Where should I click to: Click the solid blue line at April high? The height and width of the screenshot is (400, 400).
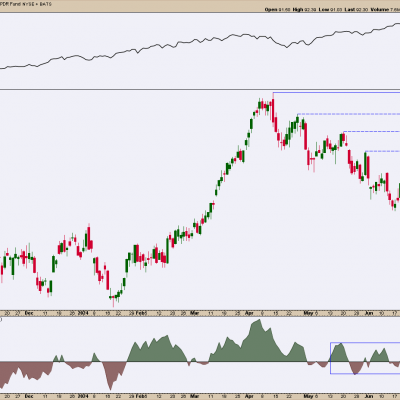point(336,92)
